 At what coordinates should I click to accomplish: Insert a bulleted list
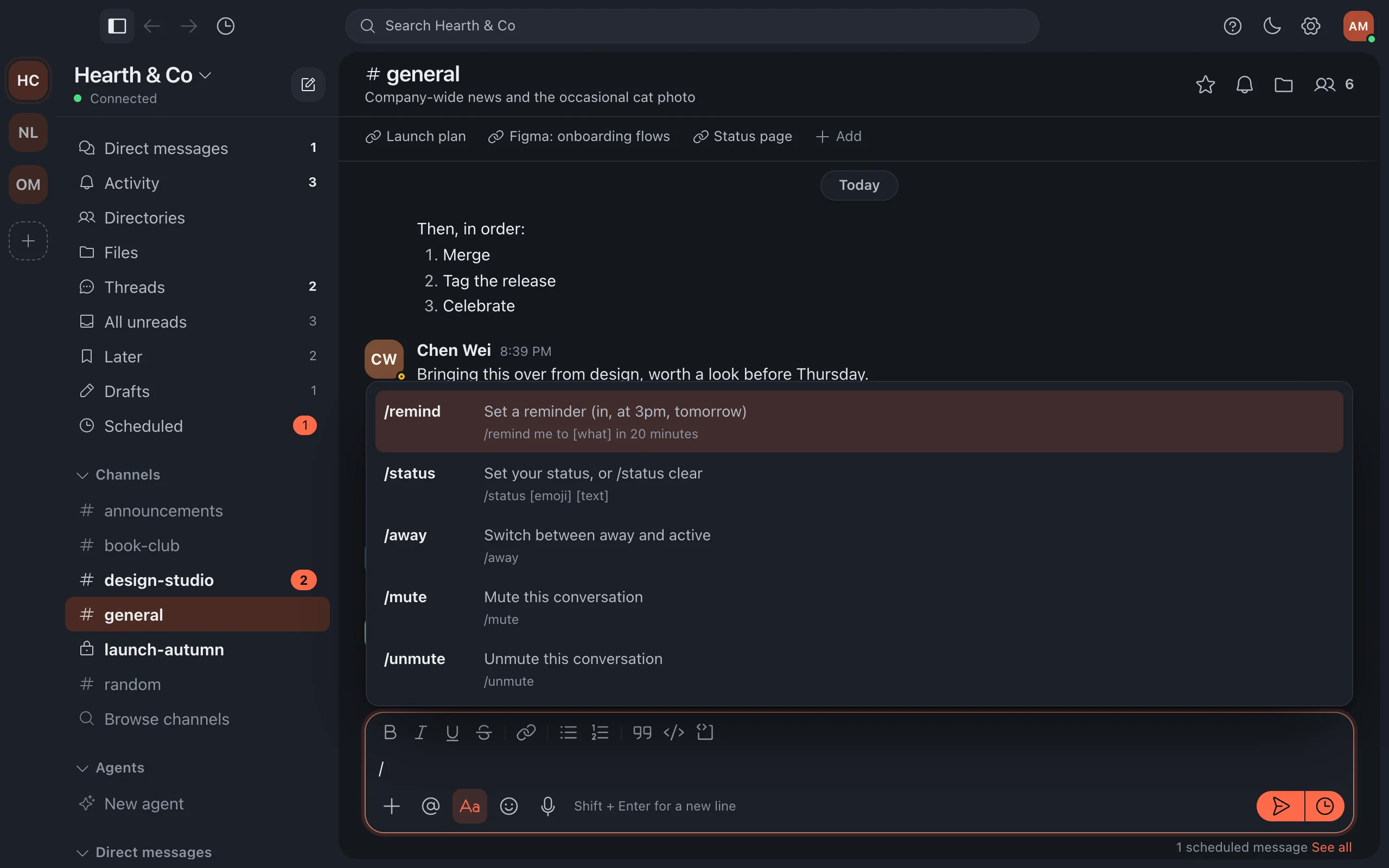click(x=568, y=732)
